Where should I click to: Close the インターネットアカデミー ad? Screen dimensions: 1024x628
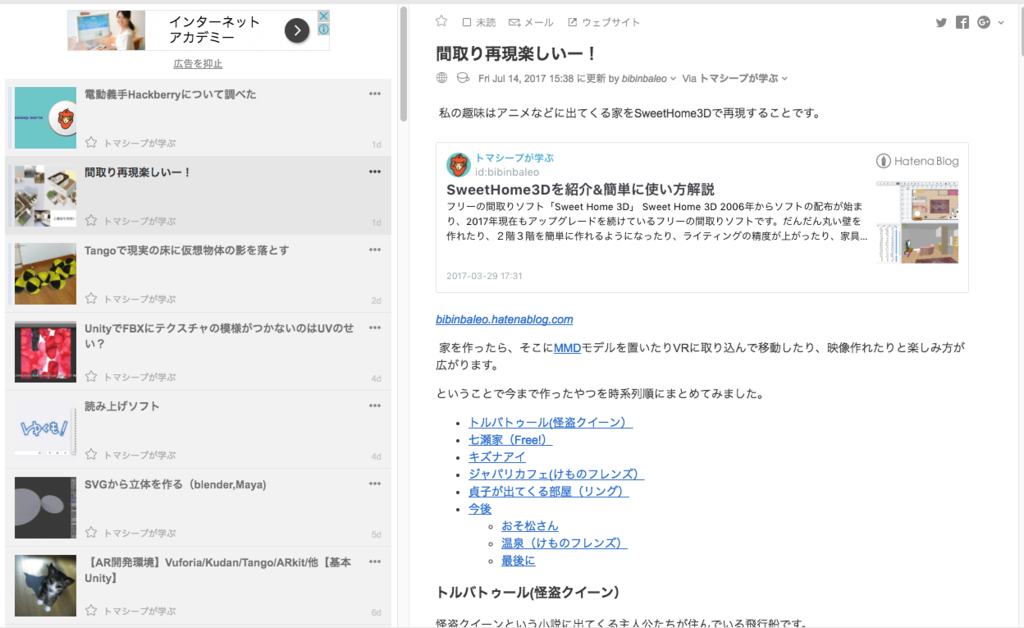point(323,16)
